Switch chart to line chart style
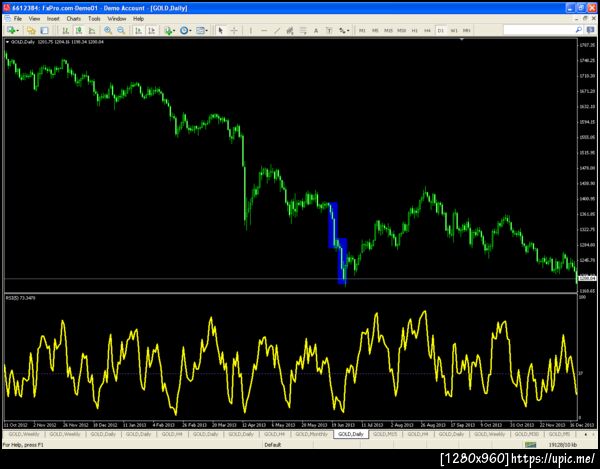 [x=92, y=30]
